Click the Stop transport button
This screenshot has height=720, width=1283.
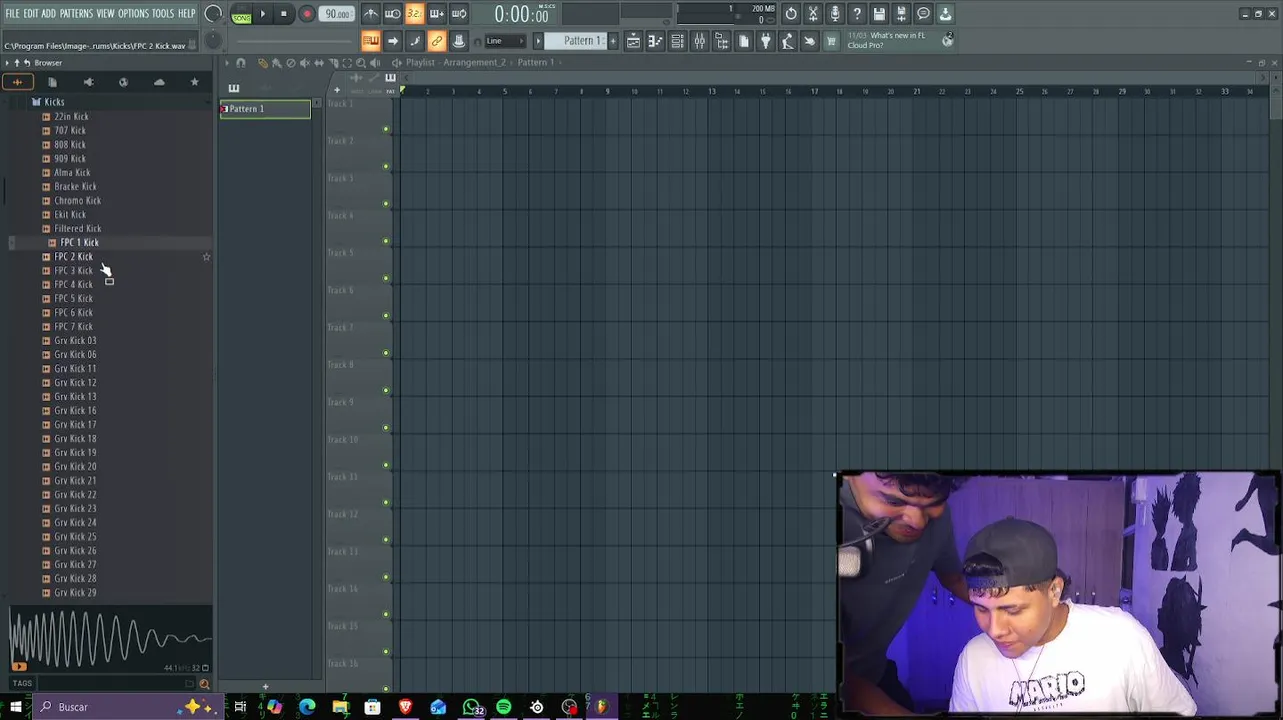(284, 14)
